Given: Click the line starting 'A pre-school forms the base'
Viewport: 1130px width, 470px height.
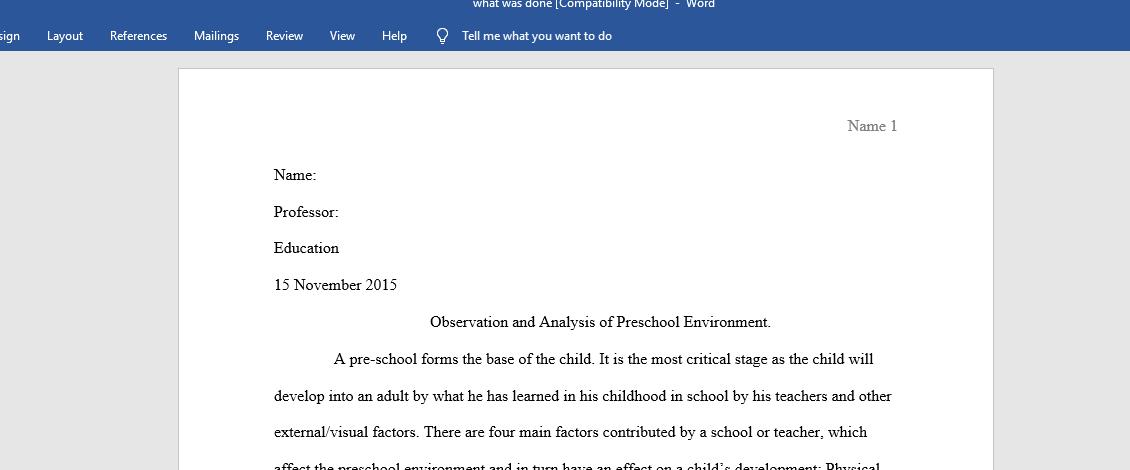Looking at the screenshot, I should (604, 359).
